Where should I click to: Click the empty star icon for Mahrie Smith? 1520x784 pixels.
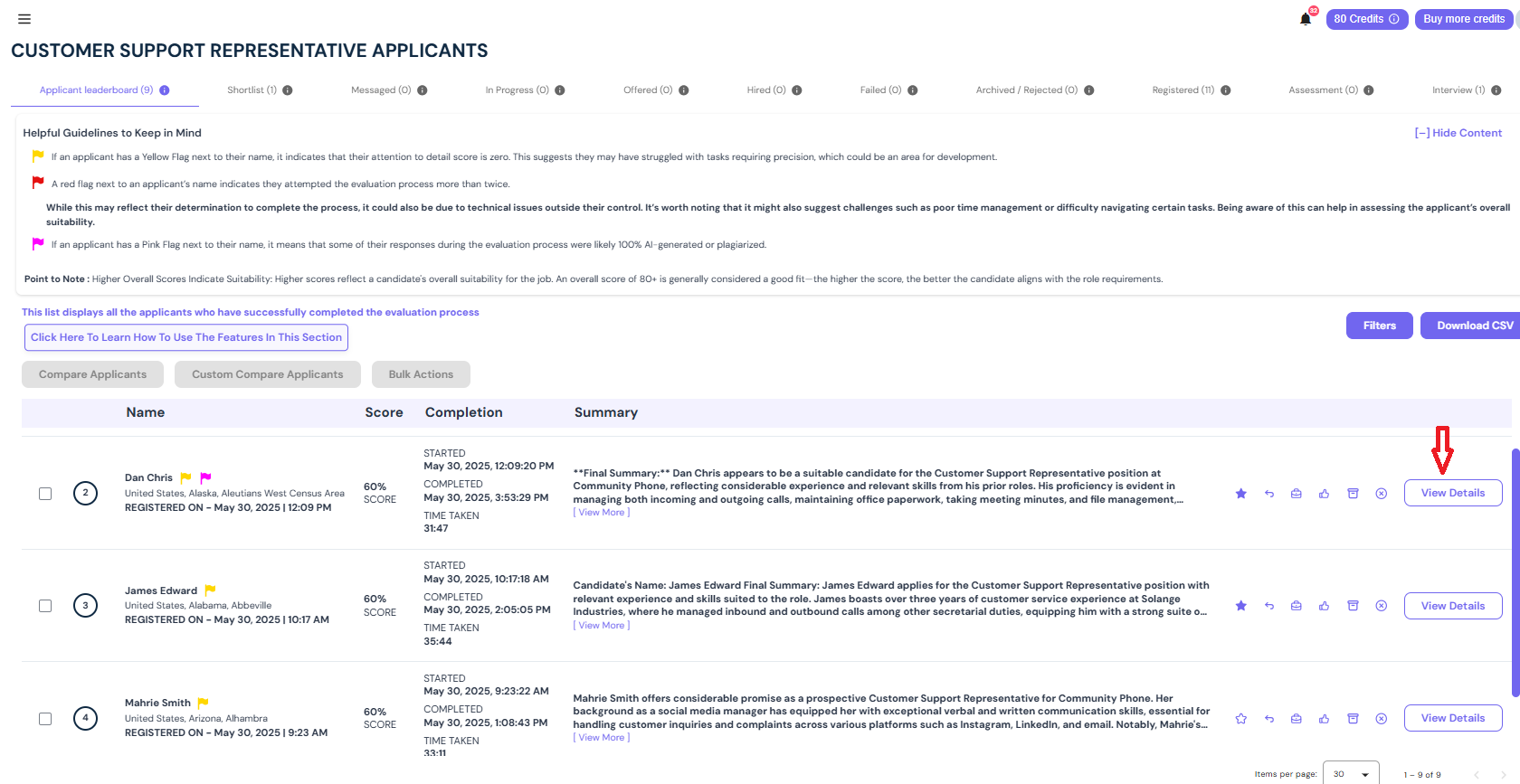coord(1241,719)
